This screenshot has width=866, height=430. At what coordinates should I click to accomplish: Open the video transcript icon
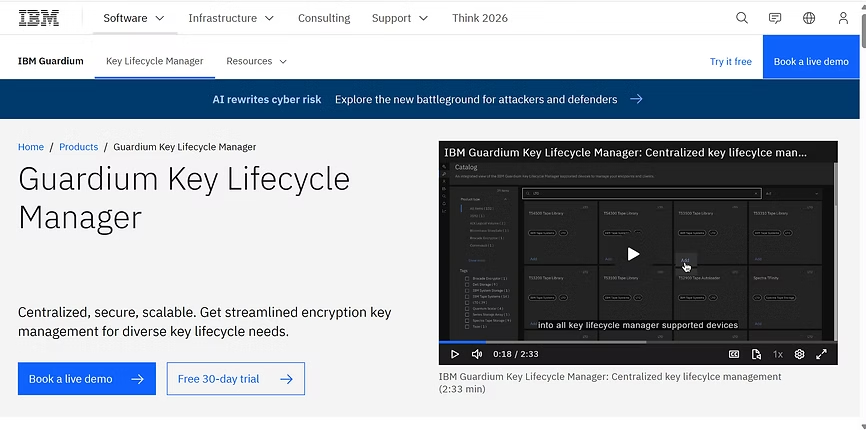(x=756, y=354)
